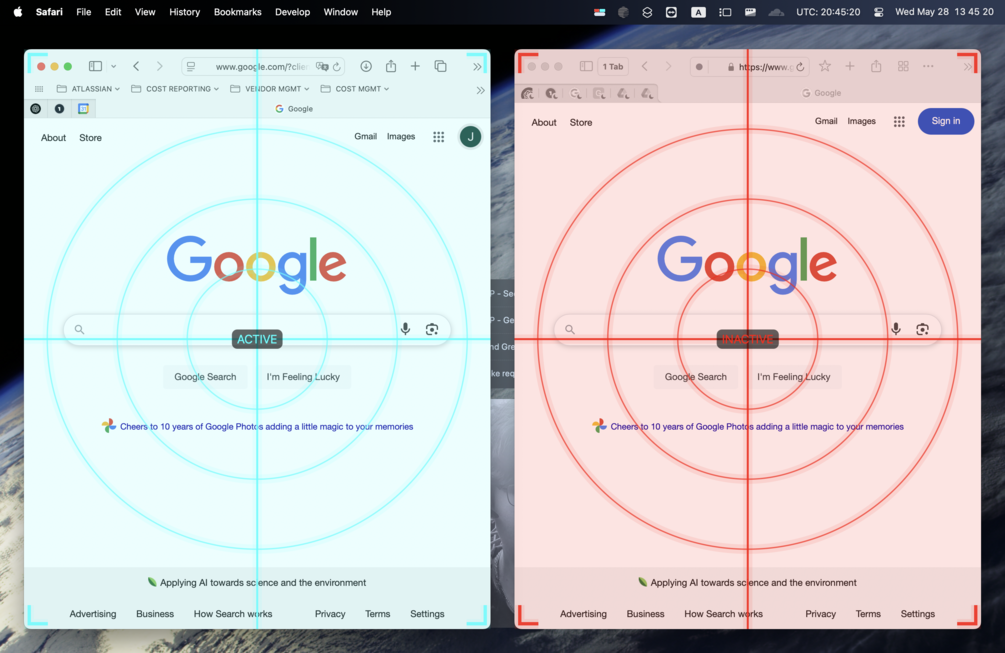Screen dimensions: 1005x653
Task: Search by image in the left window
Action: tap(432, 329)
